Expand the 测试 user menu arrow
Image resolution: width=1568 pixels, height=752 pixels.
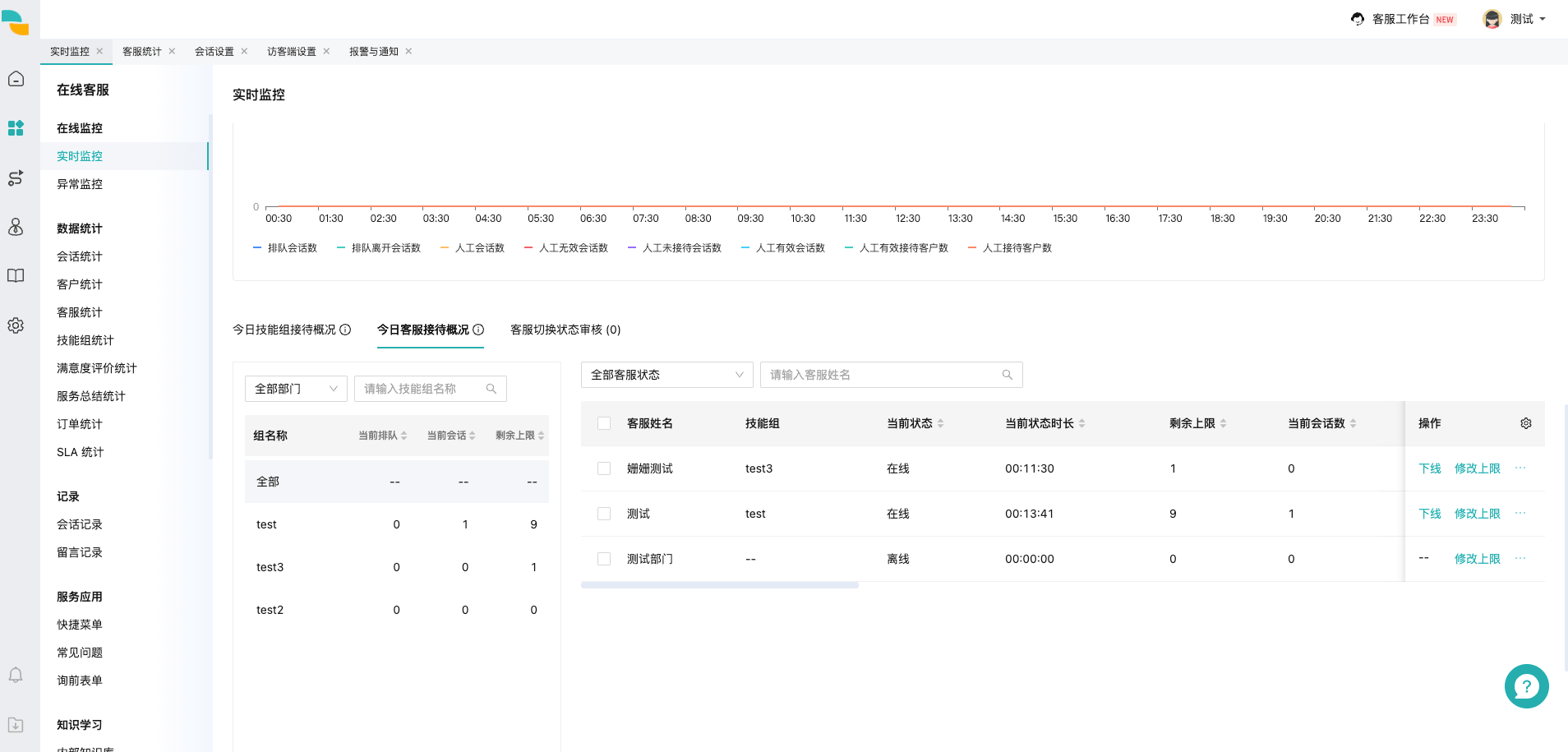pyautogui.click(x=1542, y=19)
